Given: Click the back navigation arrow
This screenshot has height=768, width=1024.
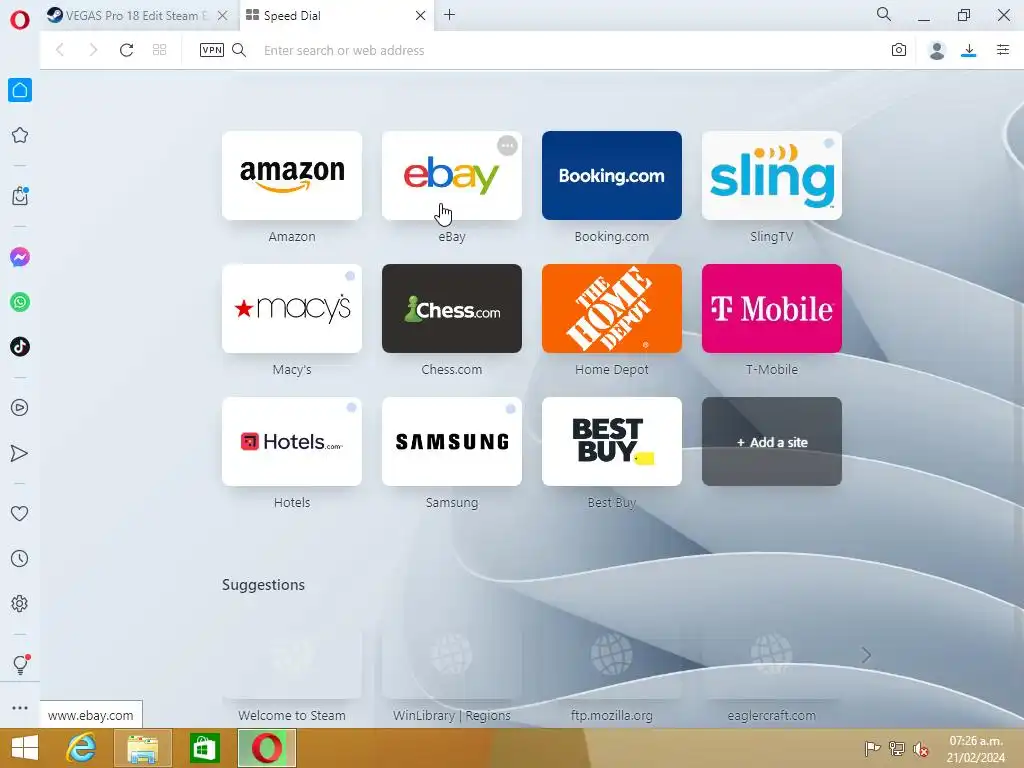Looking at the screenshot, I should [60, 50].
